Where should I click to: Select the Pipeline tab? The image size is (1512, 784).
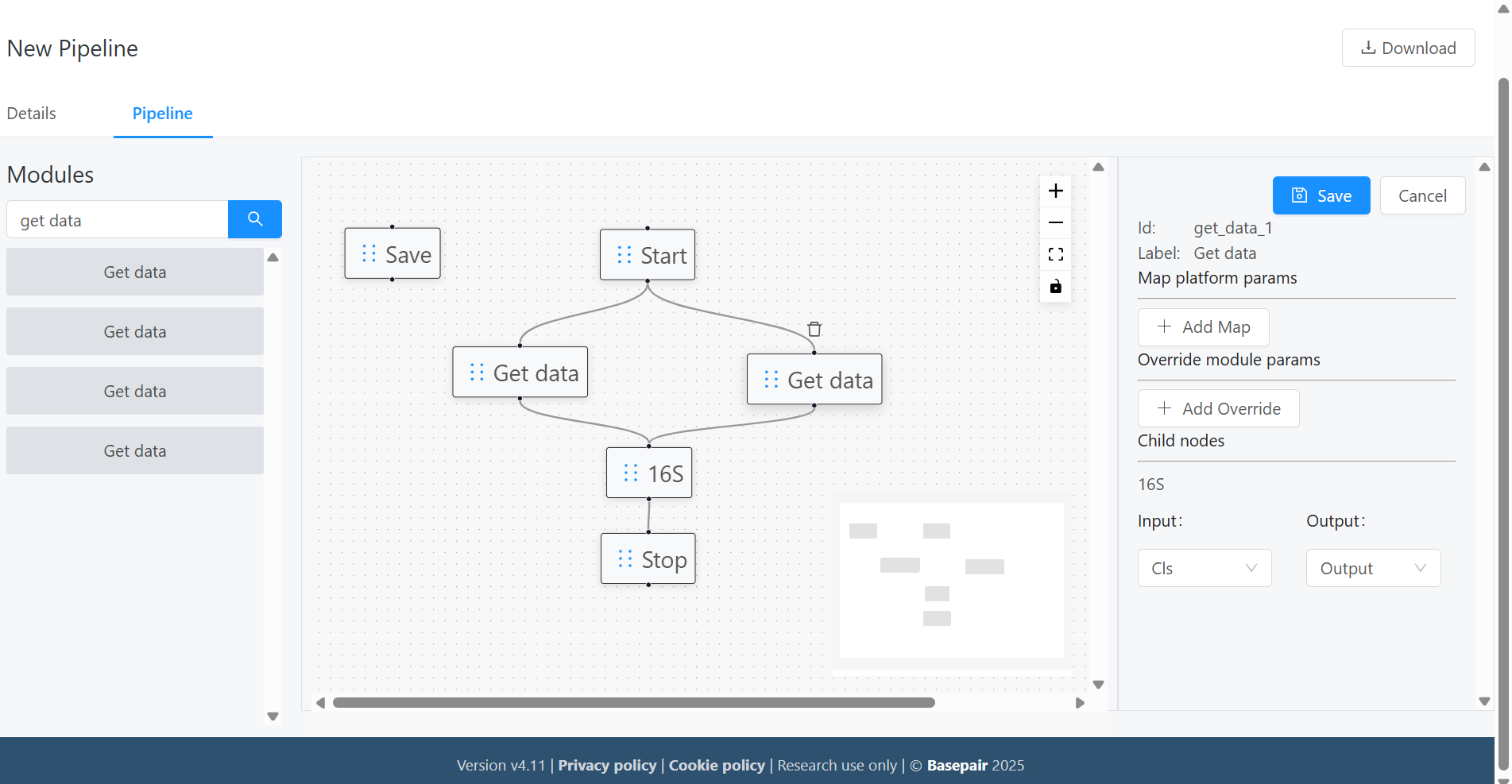click(x=162, y=114)
